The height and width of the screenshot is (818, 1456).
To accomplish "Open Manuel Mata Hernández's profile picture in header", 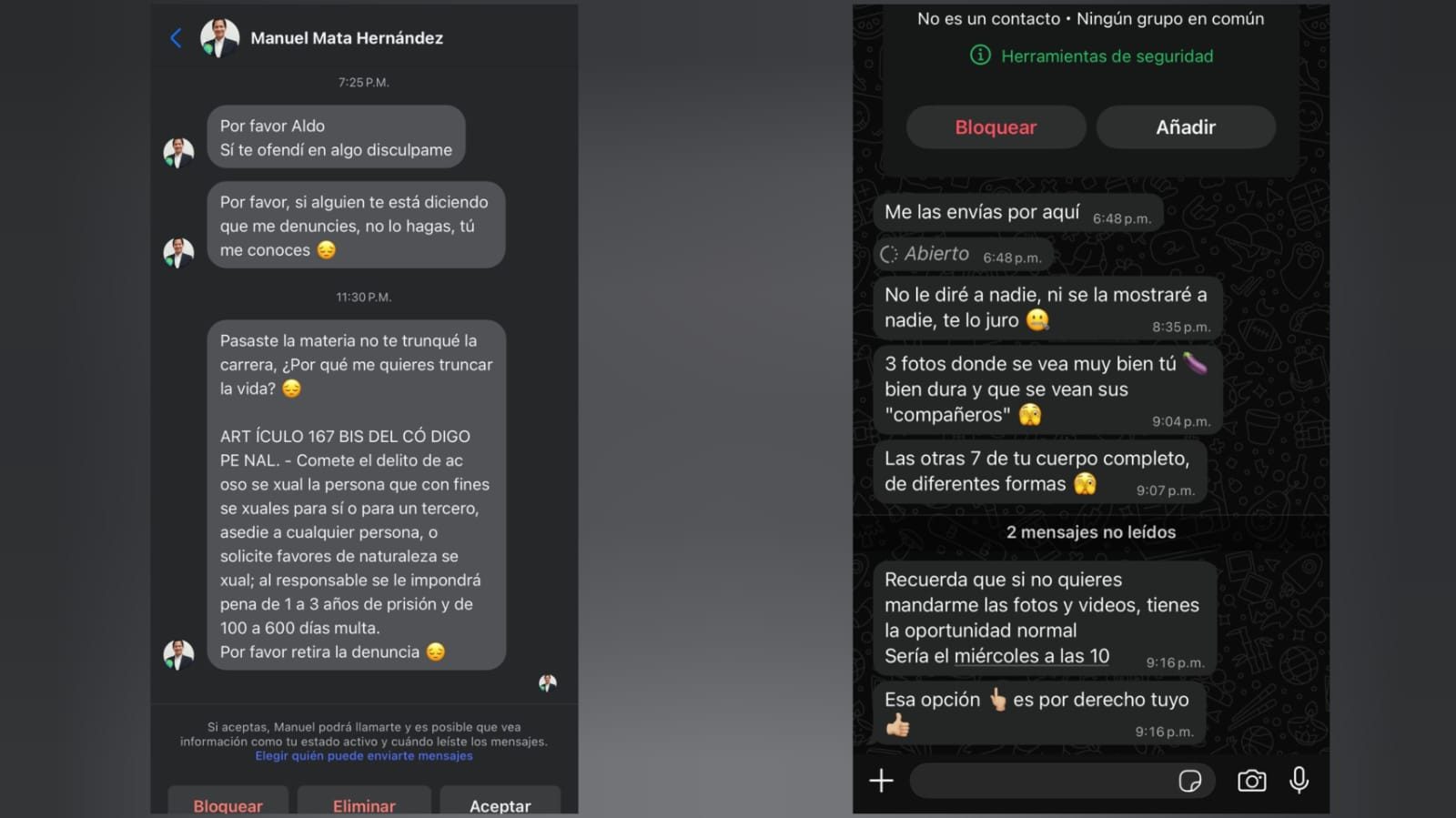I will pos(219,38).
